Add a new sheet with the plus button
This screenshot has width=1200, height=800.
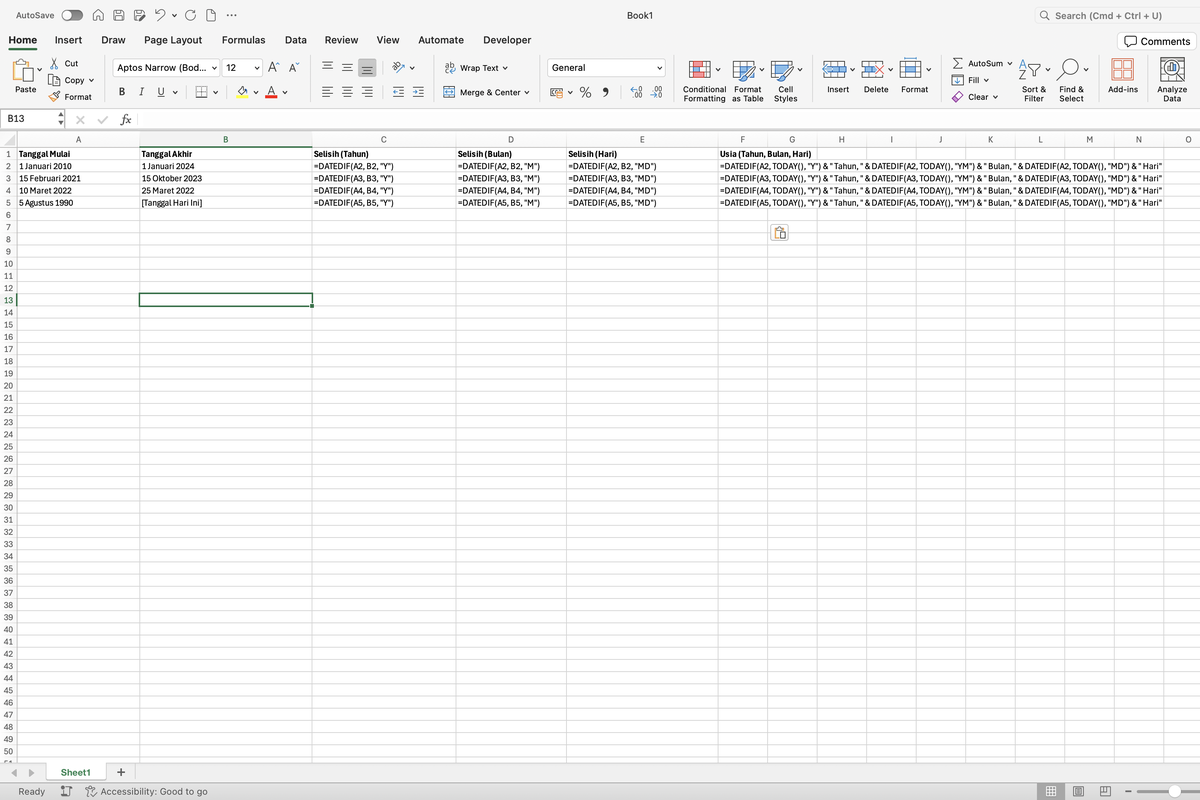coord(120,771)
